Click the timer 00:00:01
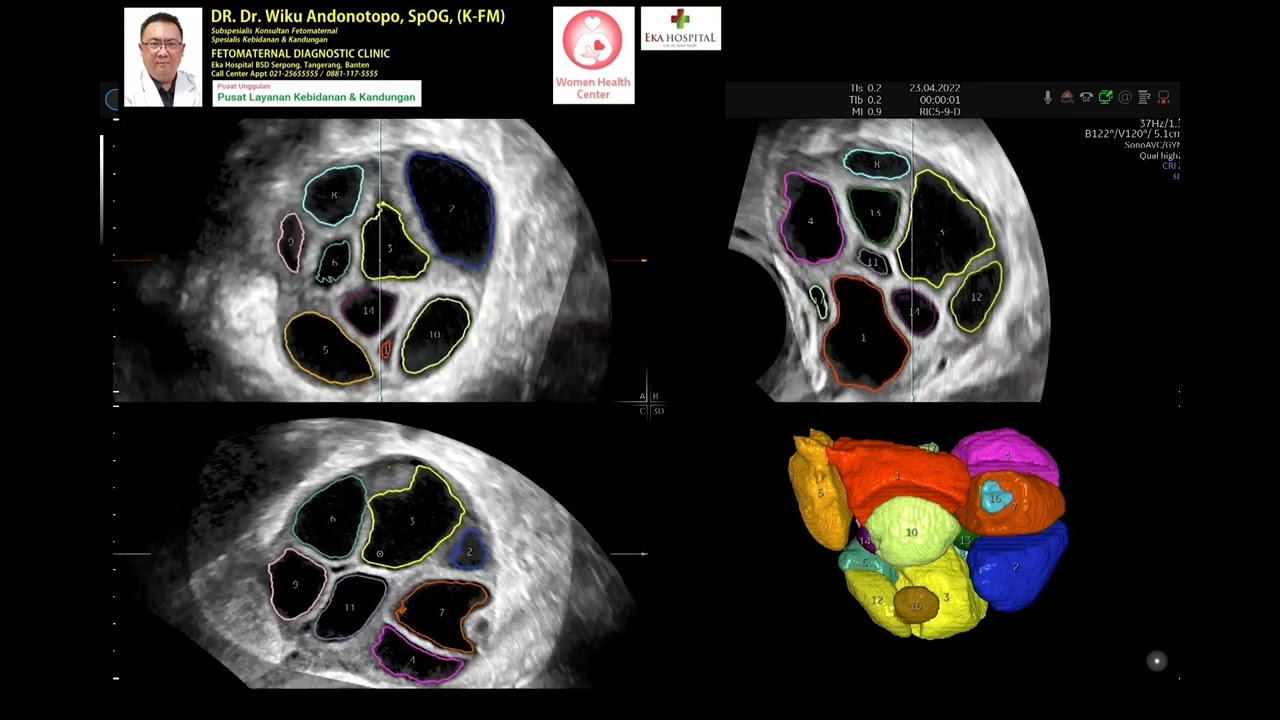 tap(940, 100)
